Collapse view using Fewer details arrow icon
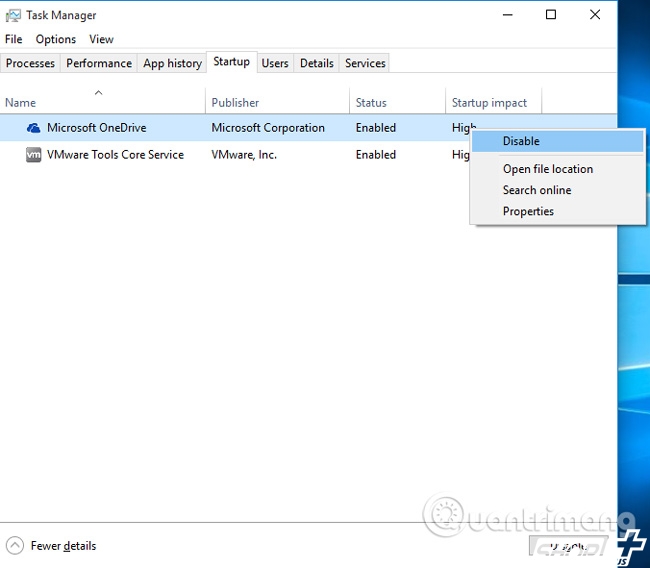 (15, 546)
